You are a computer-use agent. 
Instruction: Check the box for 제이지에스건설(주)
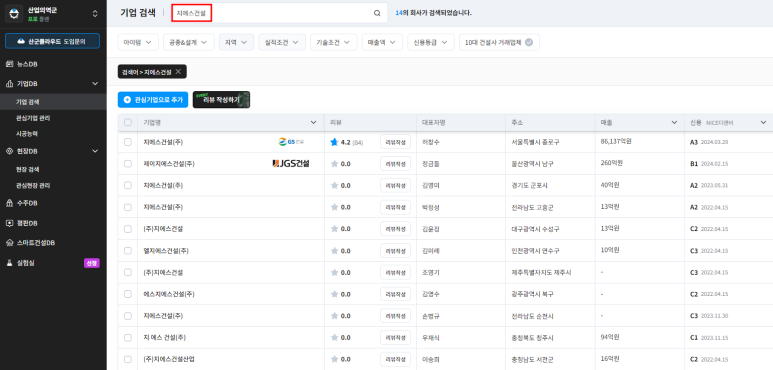coord(128,164)
